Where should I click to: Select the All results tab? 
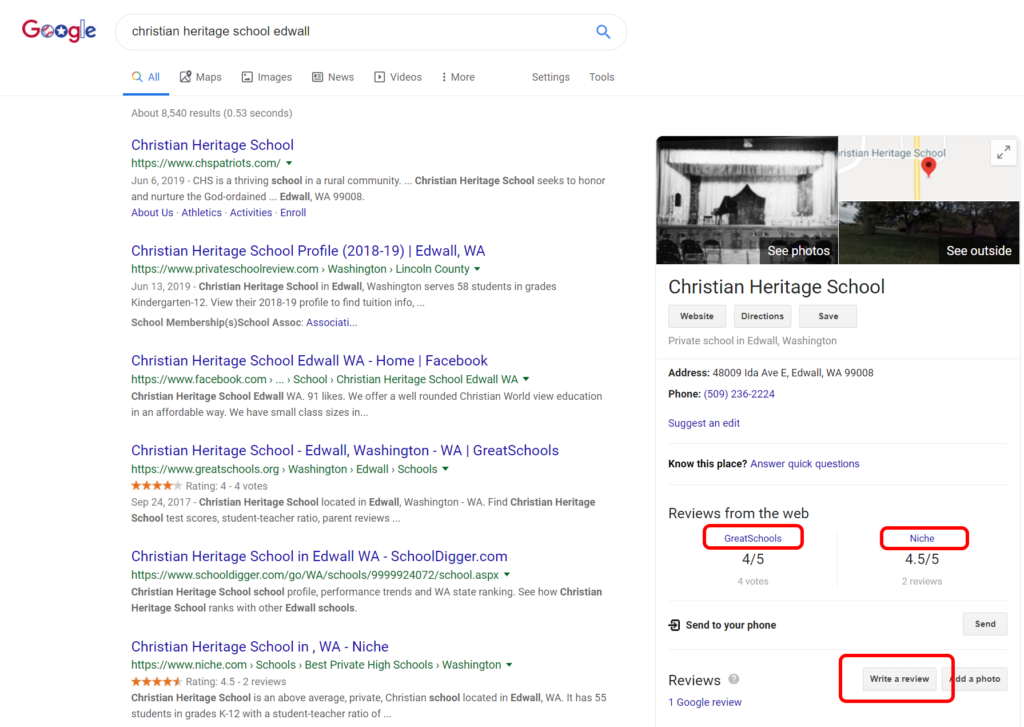click(x=146, y=77)
